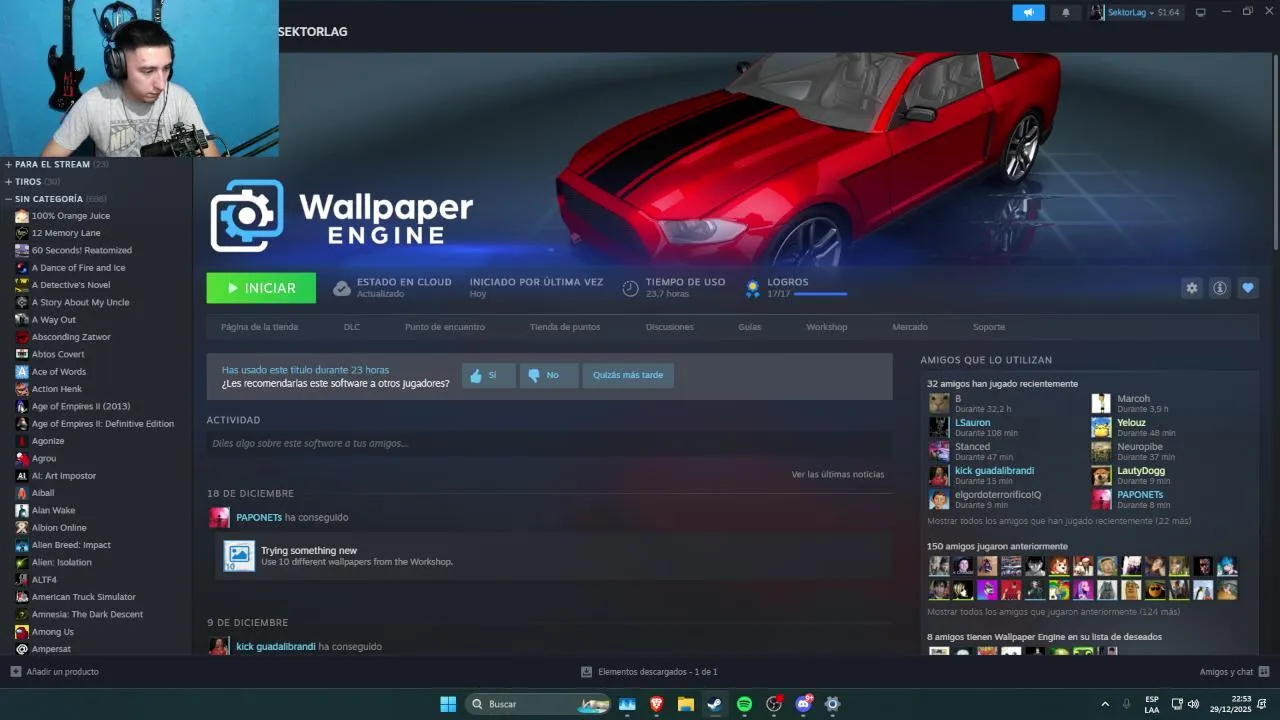The image size is (1280, 720).
Task: Select American Truck Simulator in library
Action: pos(84,597)
